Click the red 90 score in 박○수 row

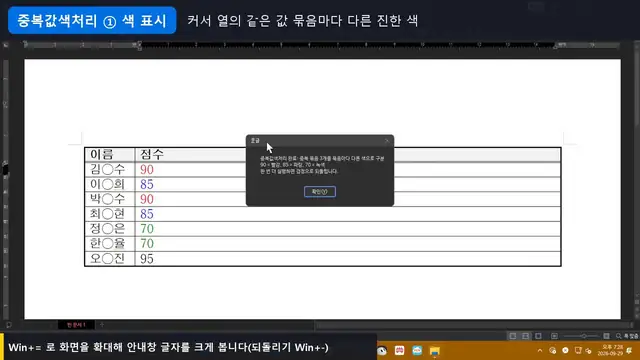click(x=147, y=199)
